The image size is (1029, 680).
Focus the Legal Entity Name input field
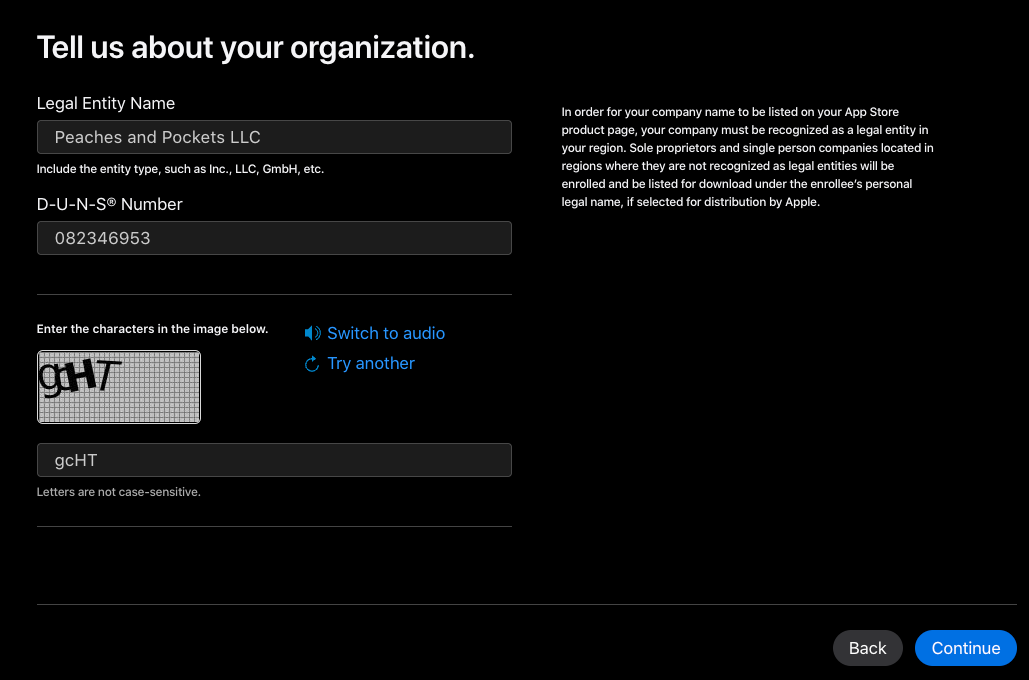pos(274,137)
